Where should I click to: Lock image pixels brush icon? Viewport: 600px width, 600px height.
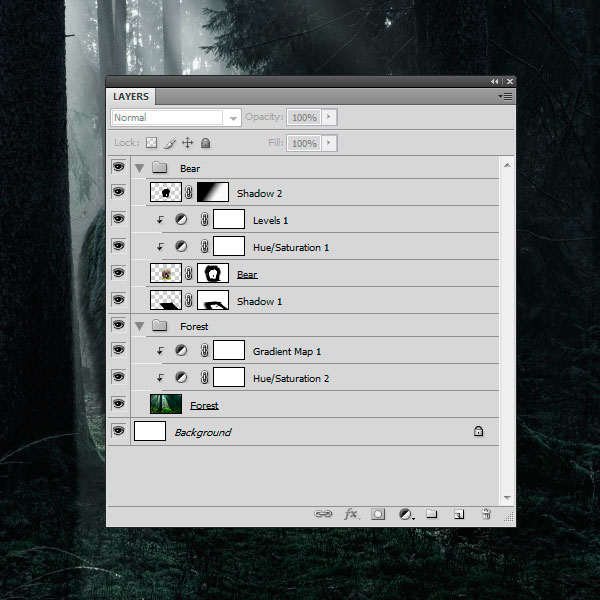[x=170, y=143]
